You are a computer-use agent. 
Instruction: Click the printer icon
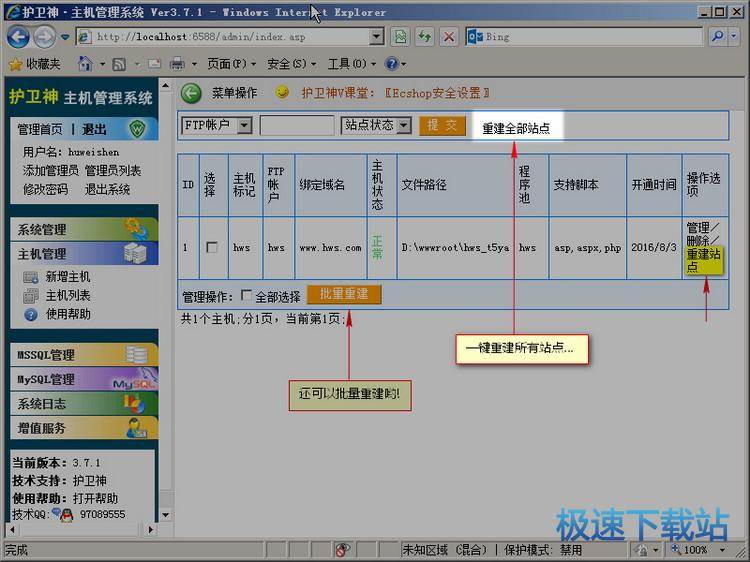[x=177, y=64]
